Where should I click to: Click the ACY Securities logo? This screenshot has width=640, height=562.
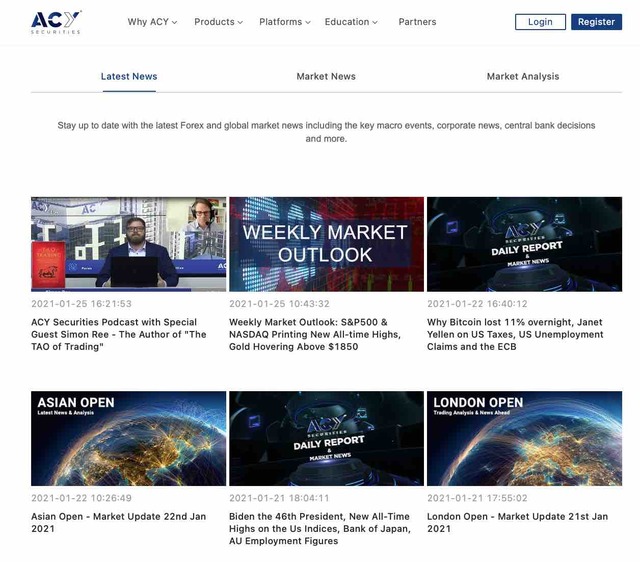point(56,22)
